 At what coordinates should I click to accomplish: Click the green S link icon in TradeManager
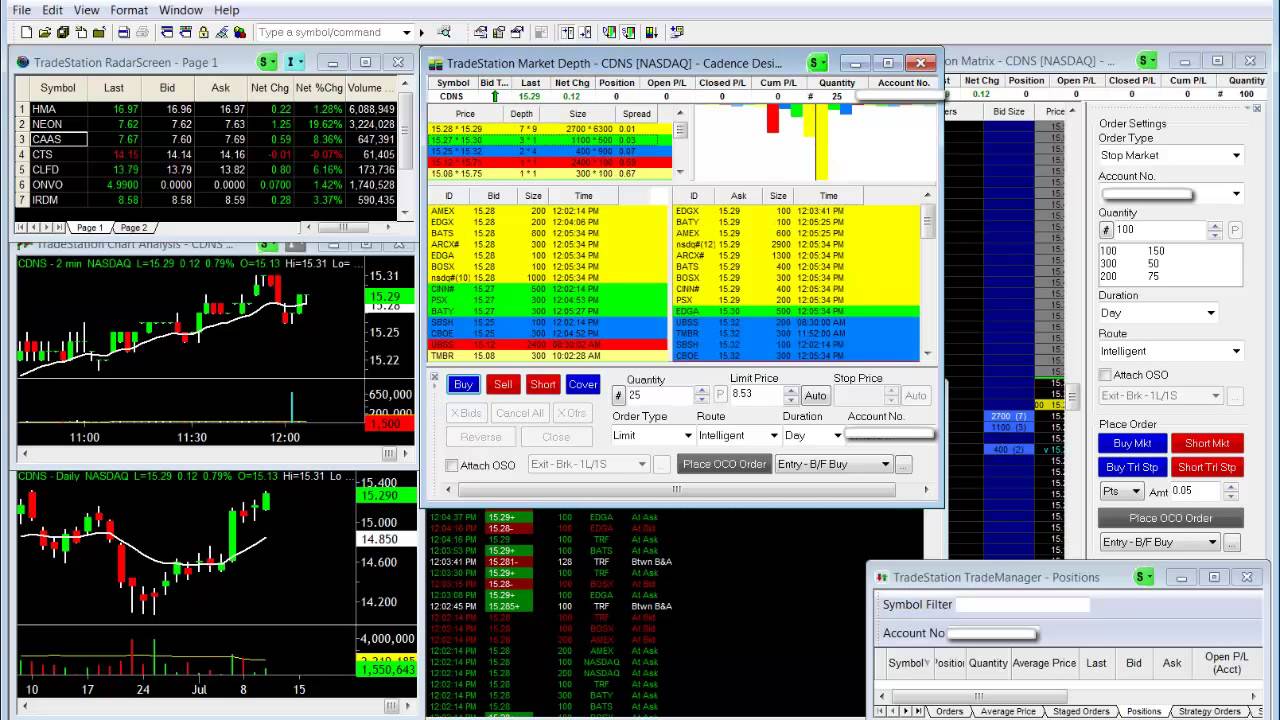(1144, 577)
